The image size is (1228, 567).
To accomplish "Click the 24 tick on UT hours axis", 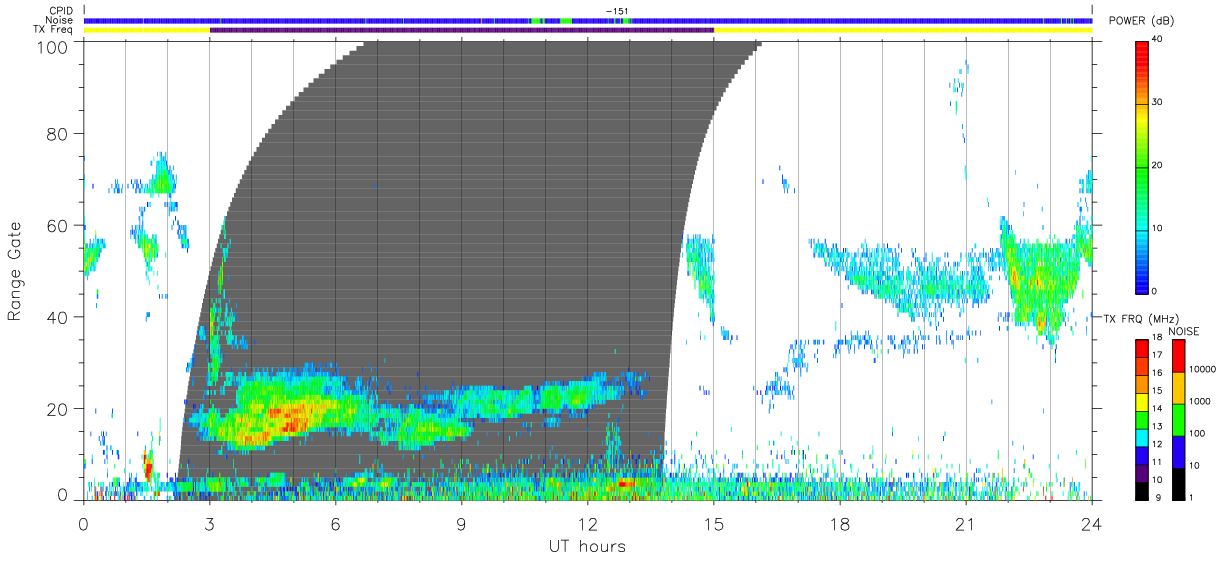I will pyautogui.click(x=1092, y=524).
